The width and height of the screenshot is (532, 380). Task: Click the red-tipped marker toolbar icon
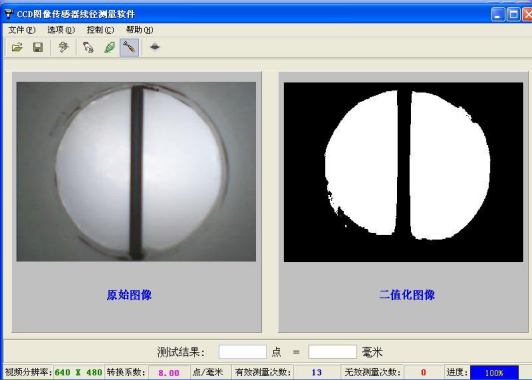88,47
